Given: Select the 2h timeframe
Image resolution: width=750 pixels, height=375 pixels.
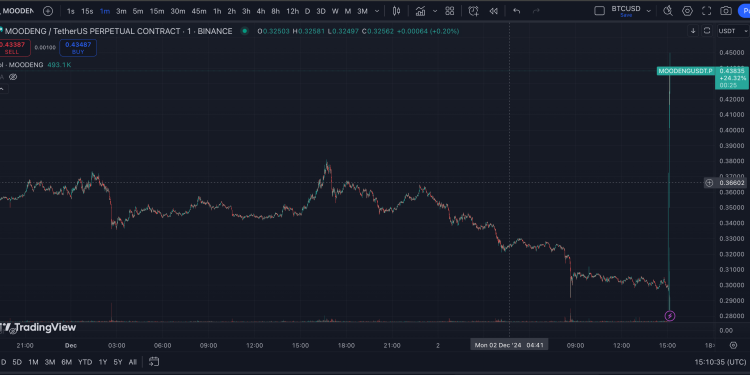Looking at the screenshot, I should pyautogui.click(x=232, y=11).
